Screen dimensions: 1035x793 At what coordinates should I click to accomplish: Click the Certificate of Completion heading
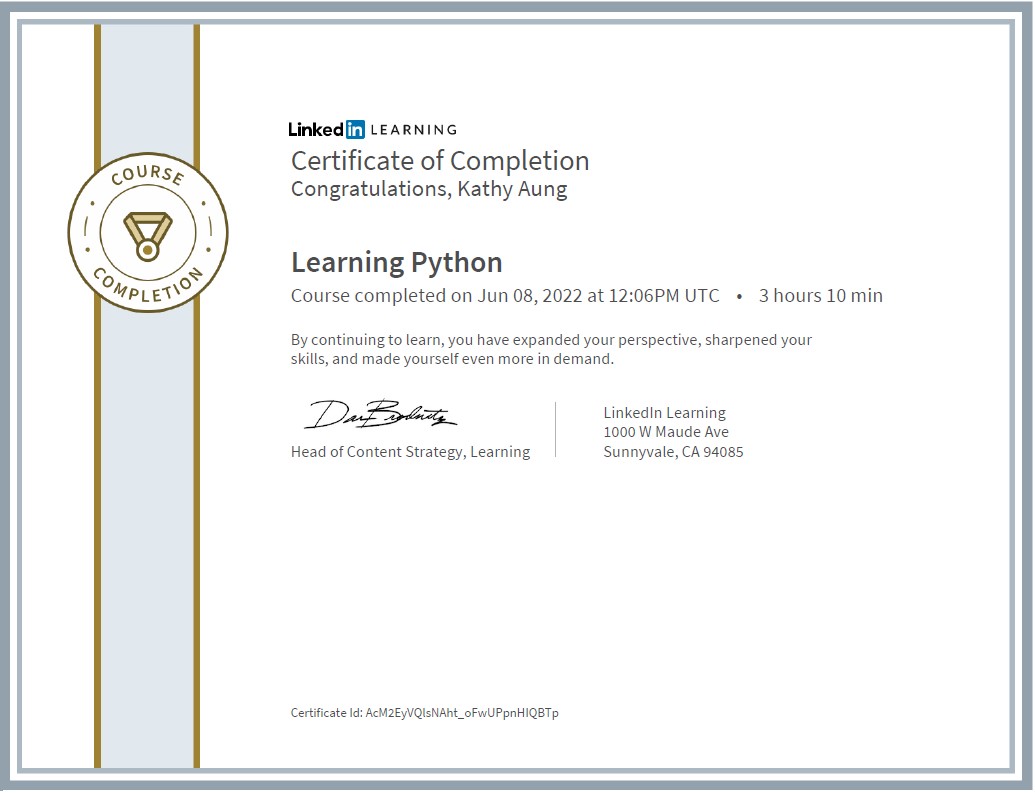440,161
